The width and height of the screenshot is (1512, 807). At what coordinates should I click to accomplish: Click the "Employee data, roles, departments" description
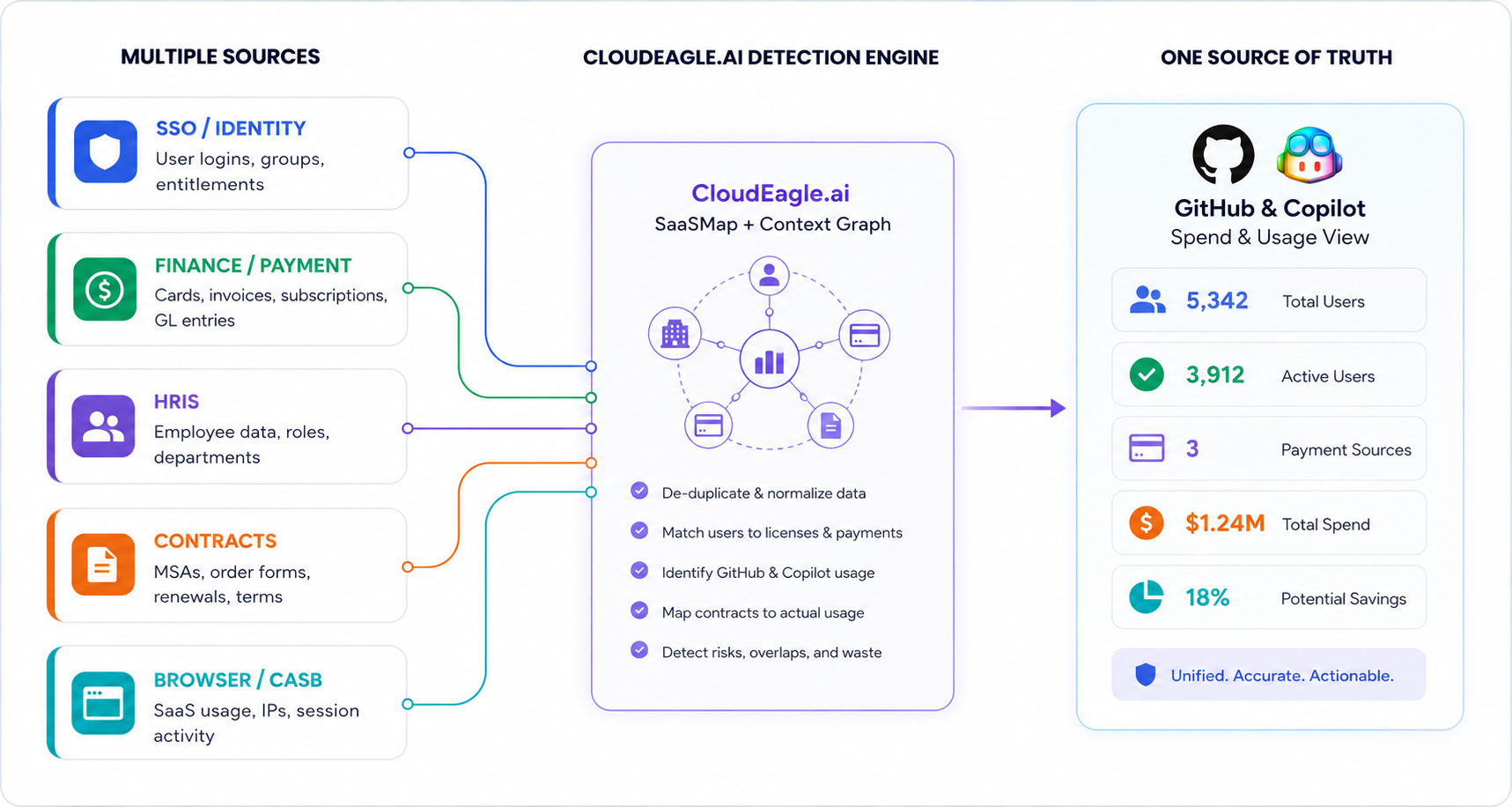[x=242, y=445]
